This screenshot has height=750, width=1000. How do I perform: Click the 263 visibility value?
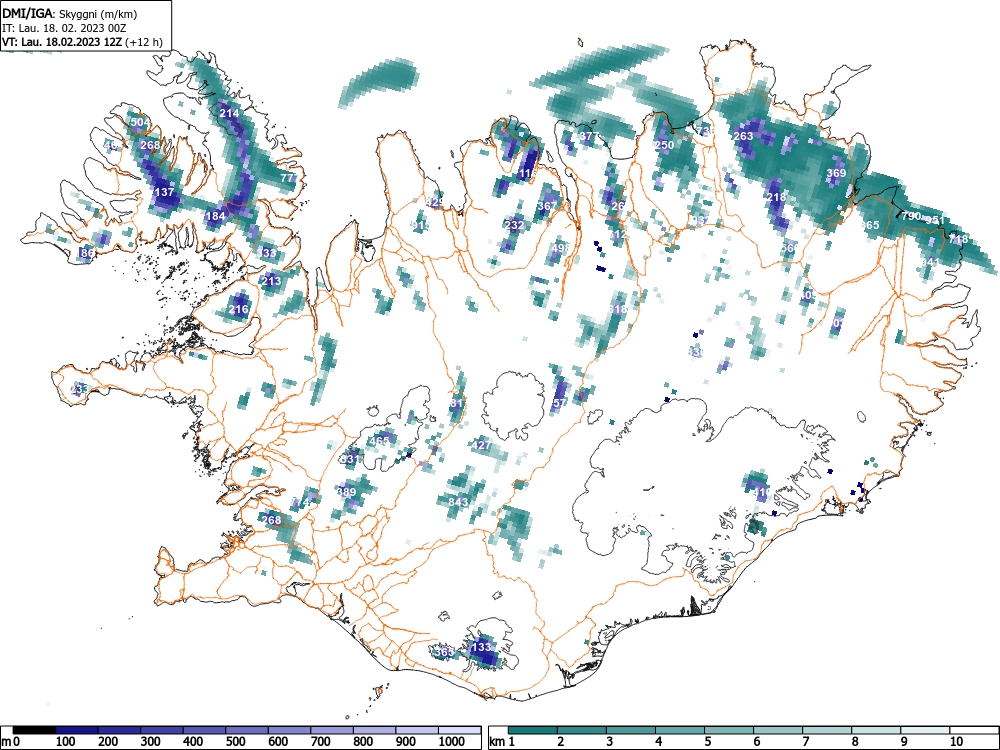click(x=743, y=136)
